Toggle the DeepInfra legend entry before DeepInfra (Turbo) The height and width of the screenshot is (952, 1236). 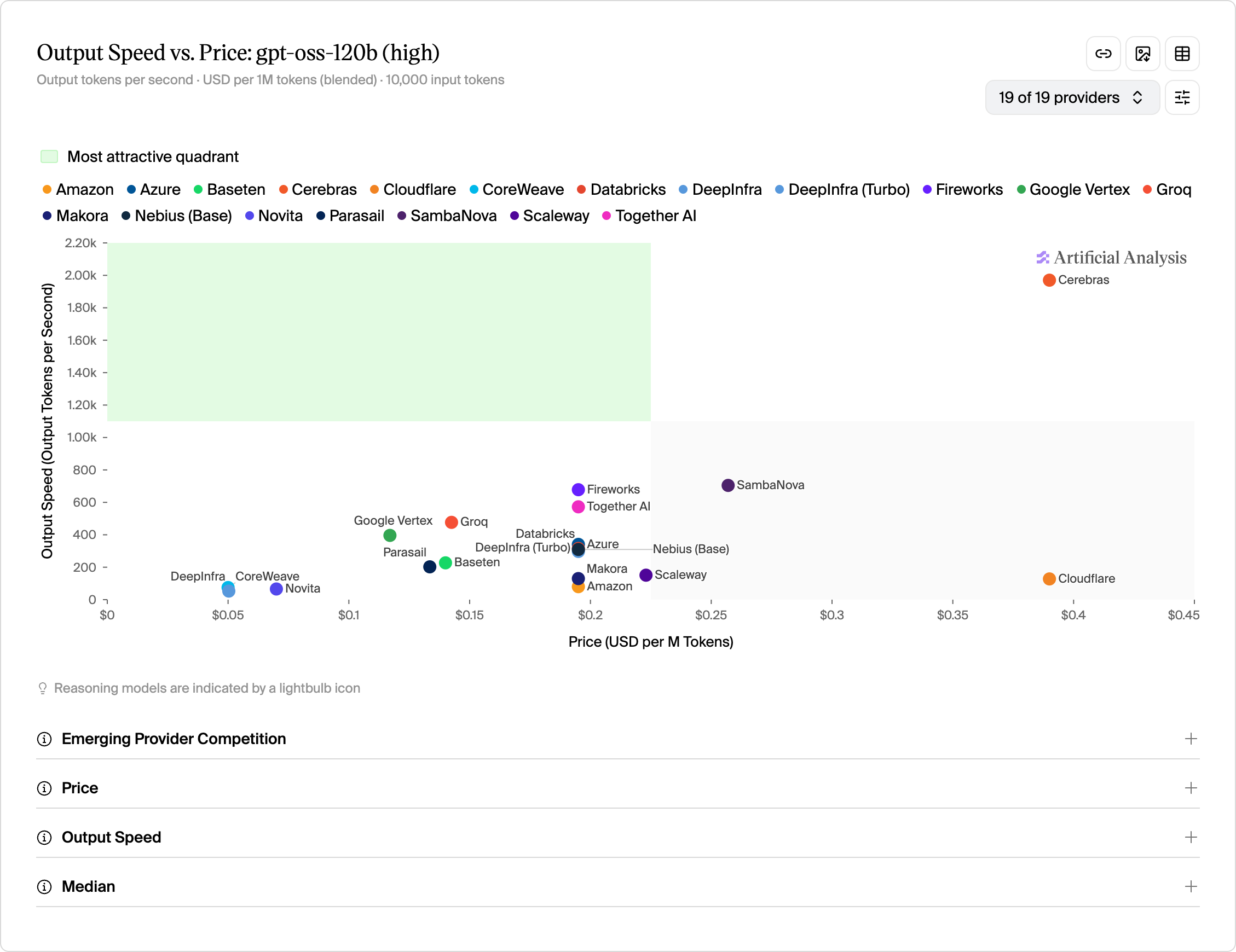tap(720, 189)
